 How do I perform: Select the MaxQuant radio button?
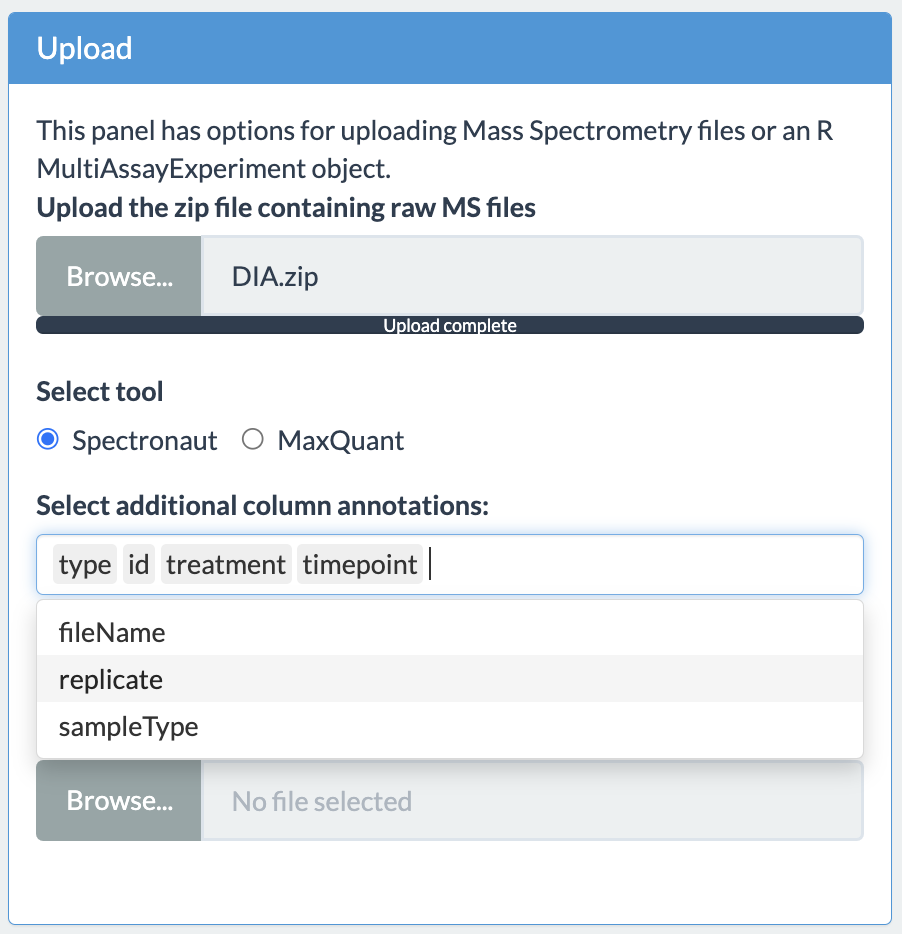[253, 440]
